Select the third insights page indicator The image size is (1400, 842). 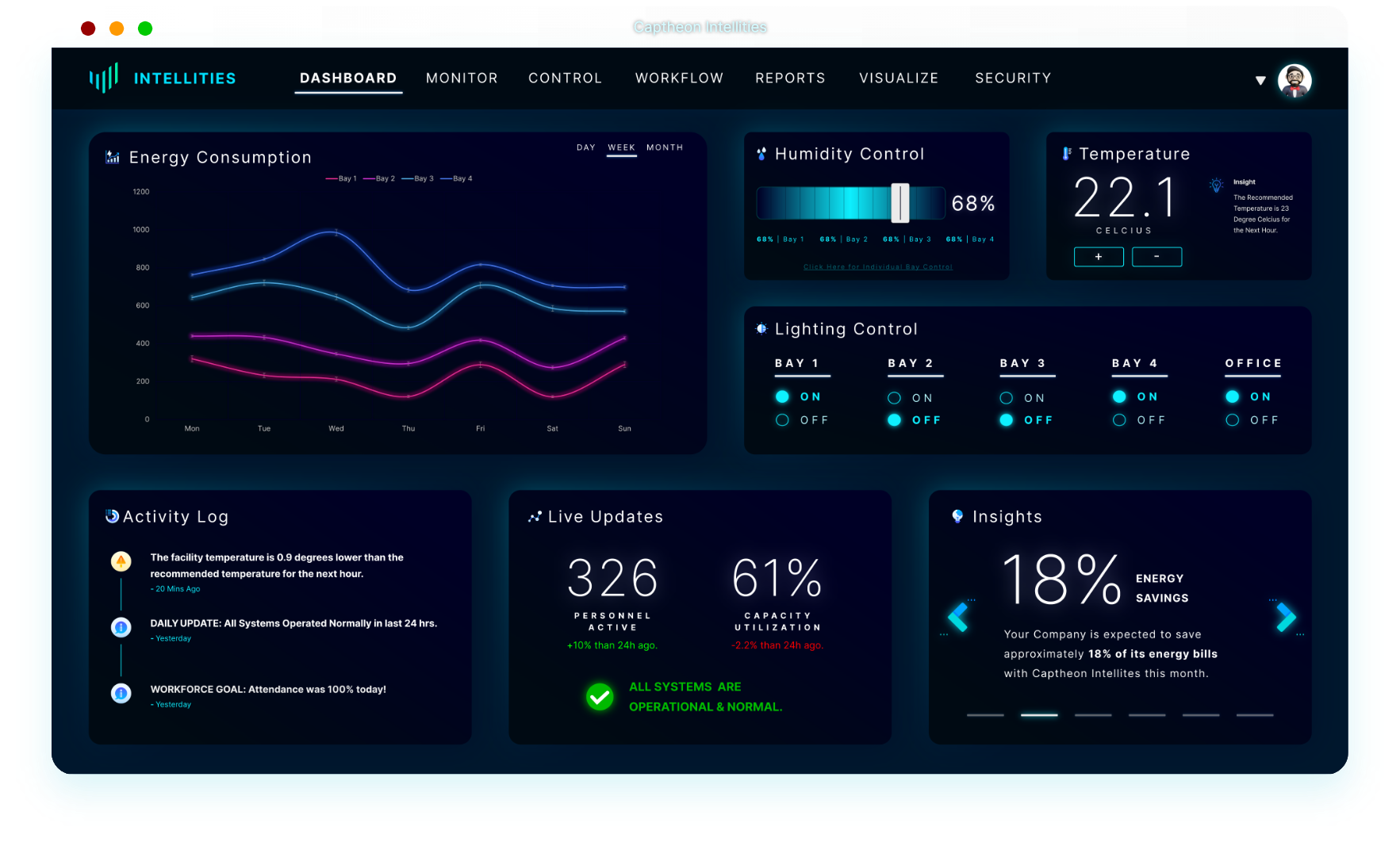[1093, 715]
